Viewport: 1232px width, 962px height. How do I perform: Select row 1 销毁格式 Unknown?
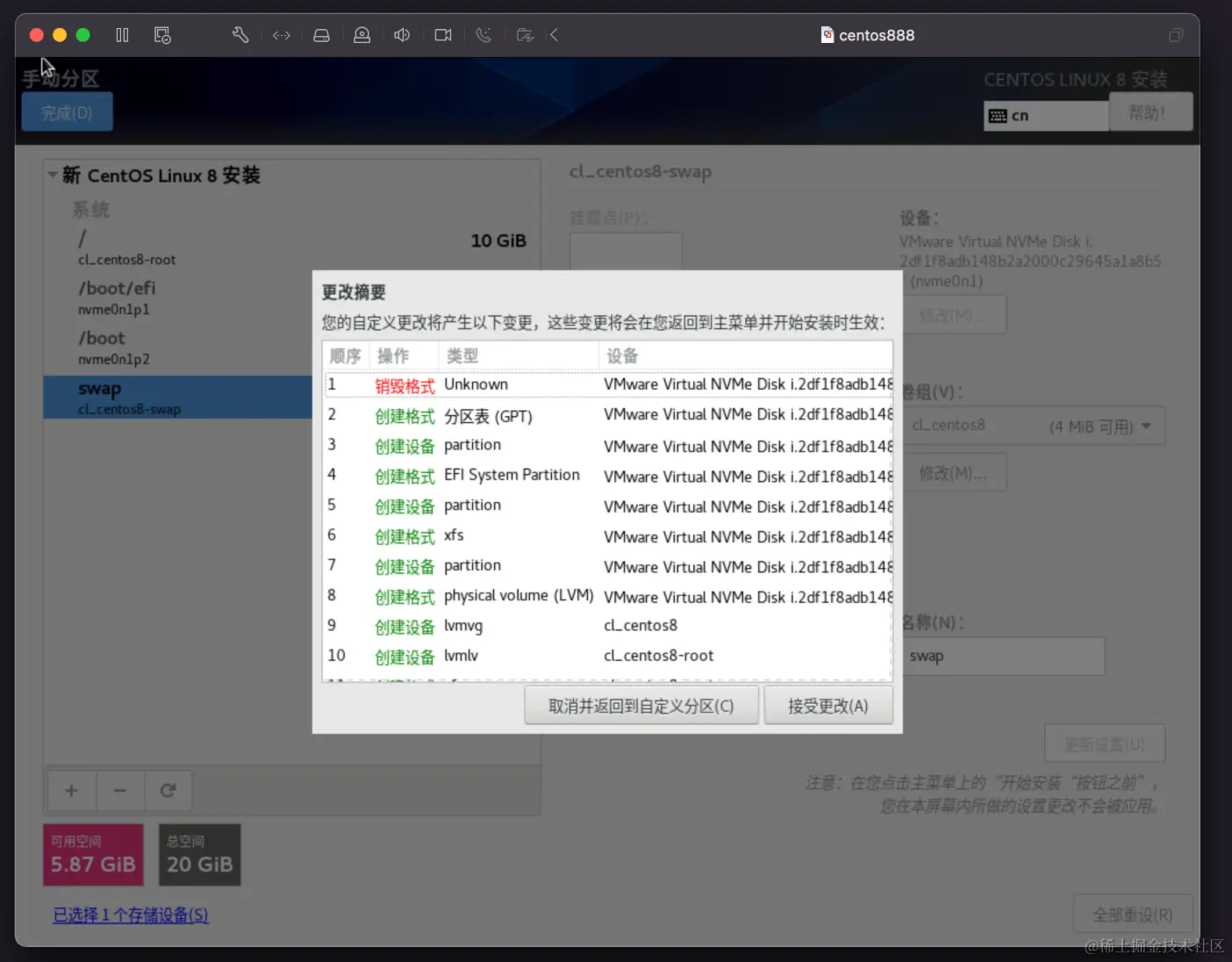point(608,384)
